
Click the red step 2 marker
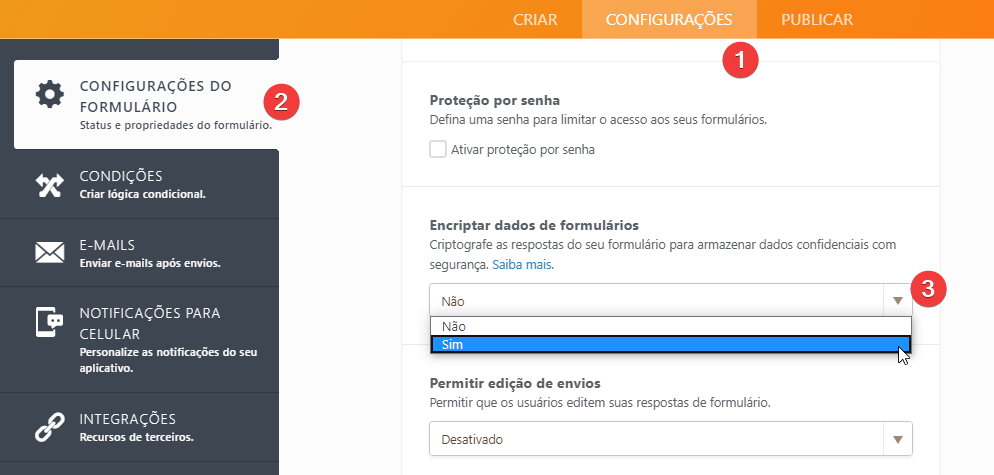tap(281, 103)
